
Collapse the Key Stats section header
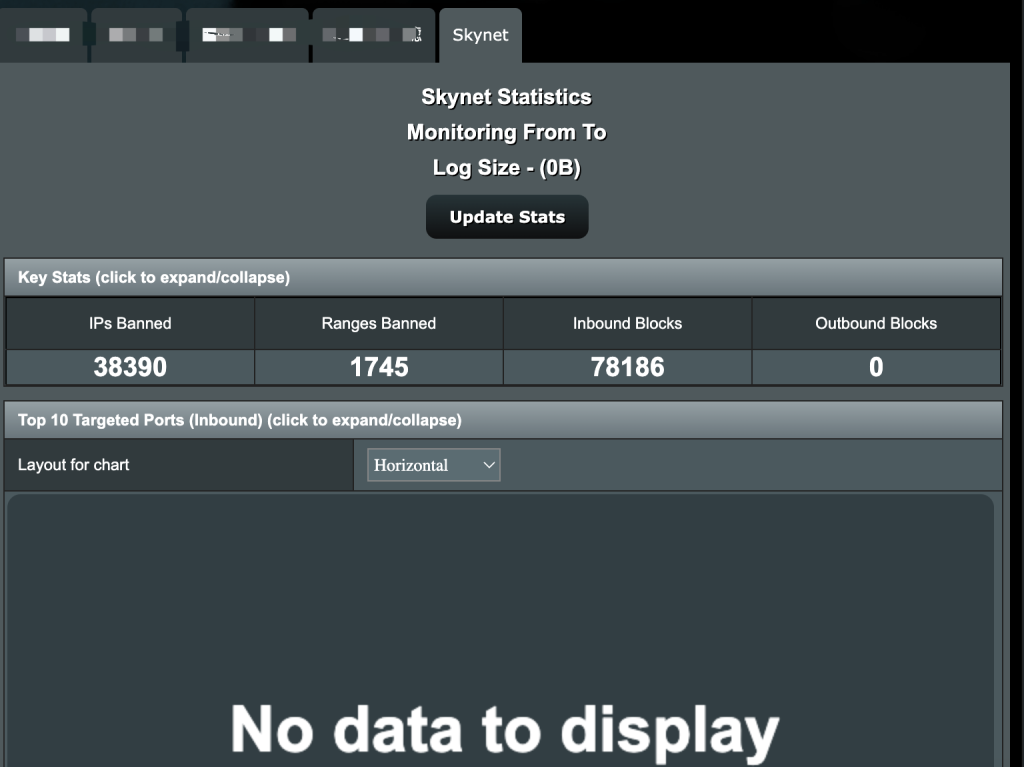pyautogui.click(x=503, y=277)
